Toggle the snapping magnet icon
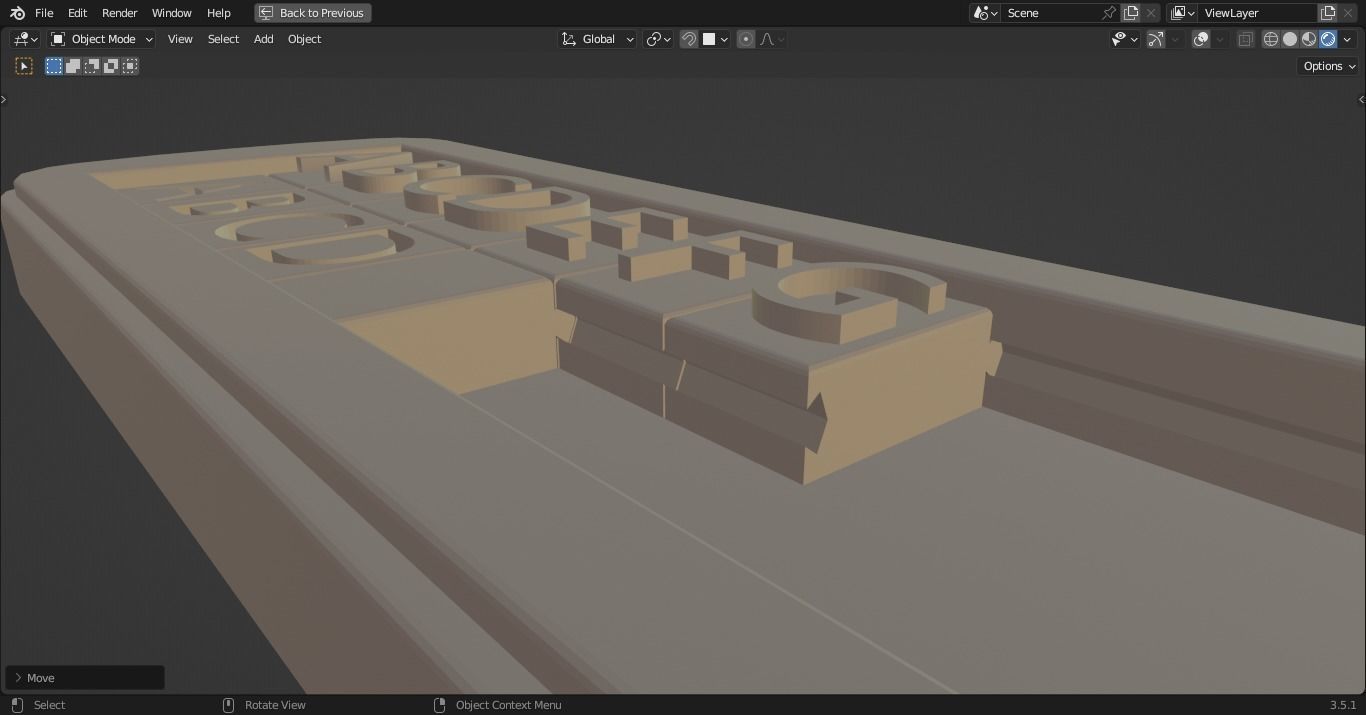1366x715 pixels. (x=689, y=39)
